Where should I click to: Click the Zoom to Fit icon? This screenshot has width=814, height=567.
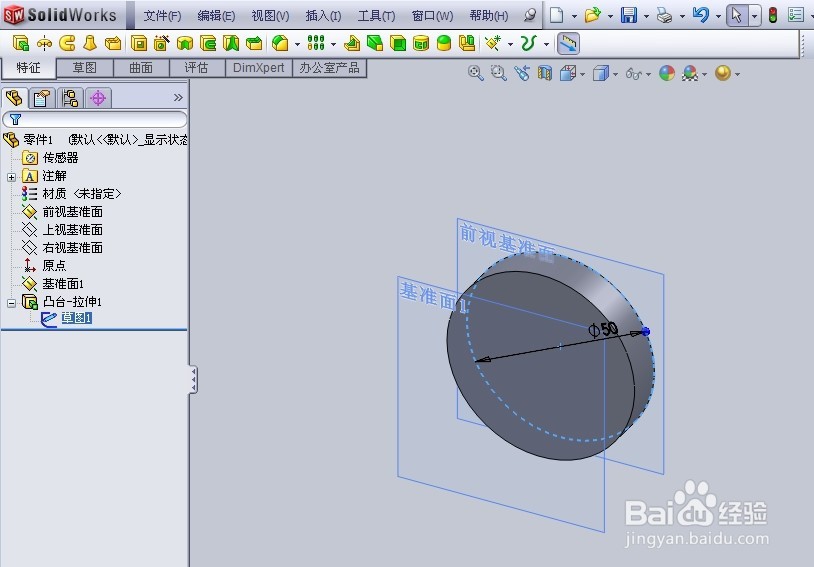point(476,73)
